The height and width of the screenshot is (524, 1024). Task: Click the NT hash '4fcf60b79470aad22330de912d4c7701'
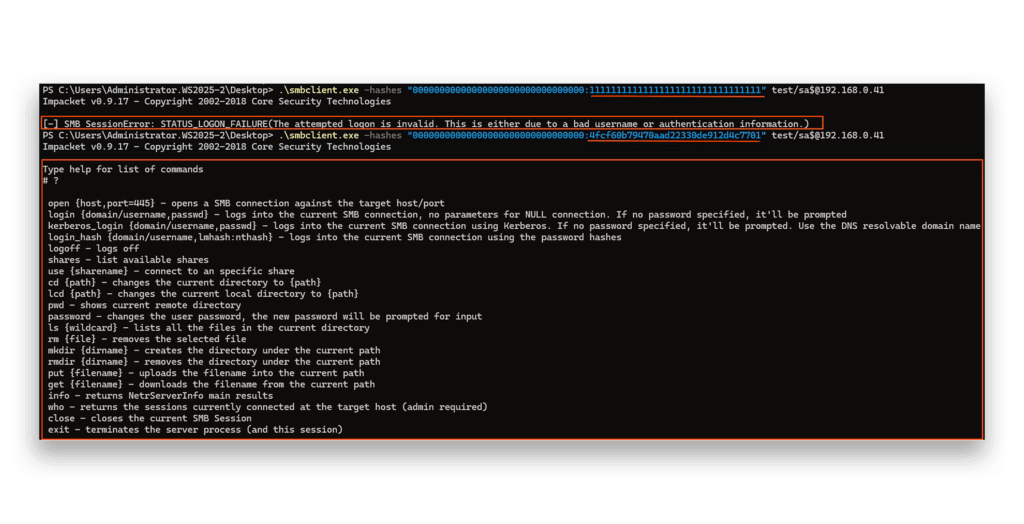click(x=675, y=135)
